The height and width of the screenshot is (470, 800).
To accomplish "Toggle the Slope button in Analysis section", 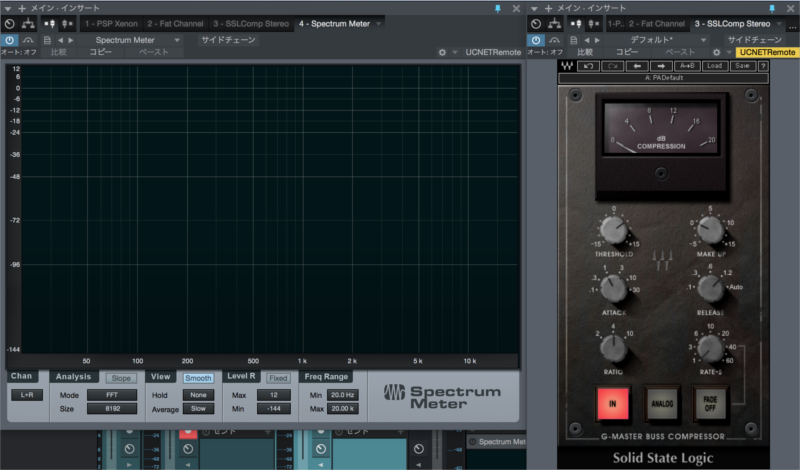I will point(121,378).
